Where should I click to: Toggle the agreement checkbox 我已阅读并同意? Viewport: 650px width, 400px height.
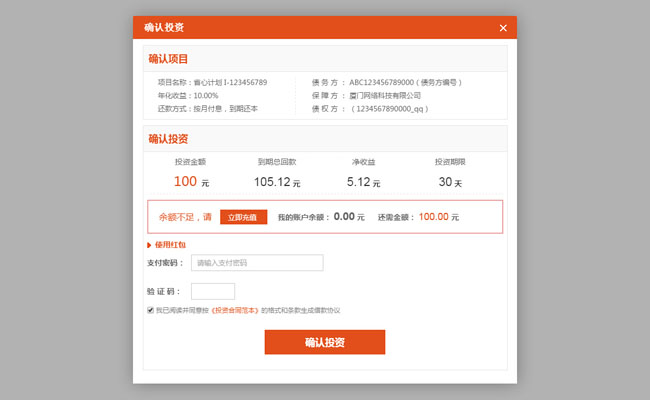click(150, 310)
